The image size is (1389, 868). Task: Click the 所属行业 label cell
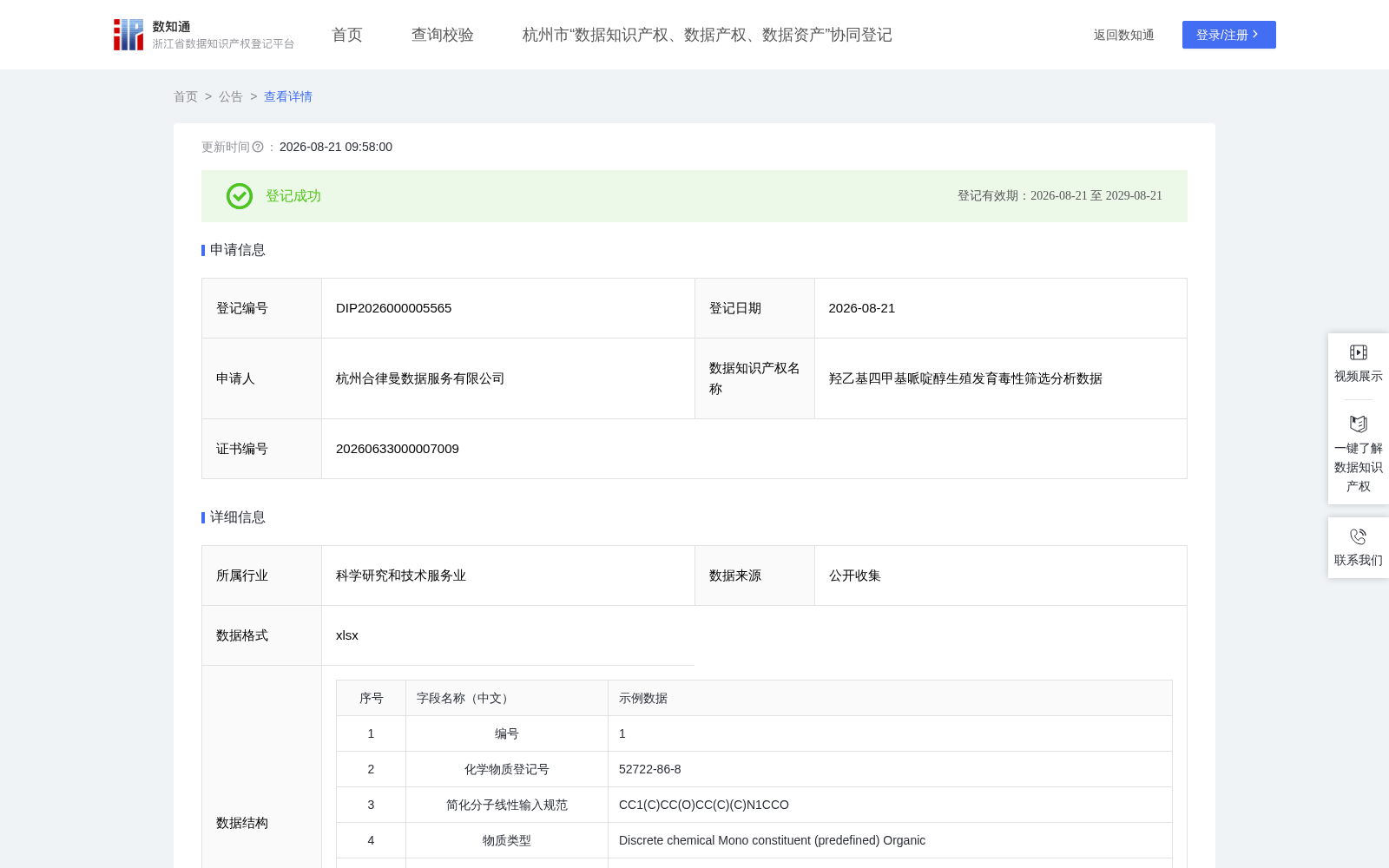(x=262, y=575)
